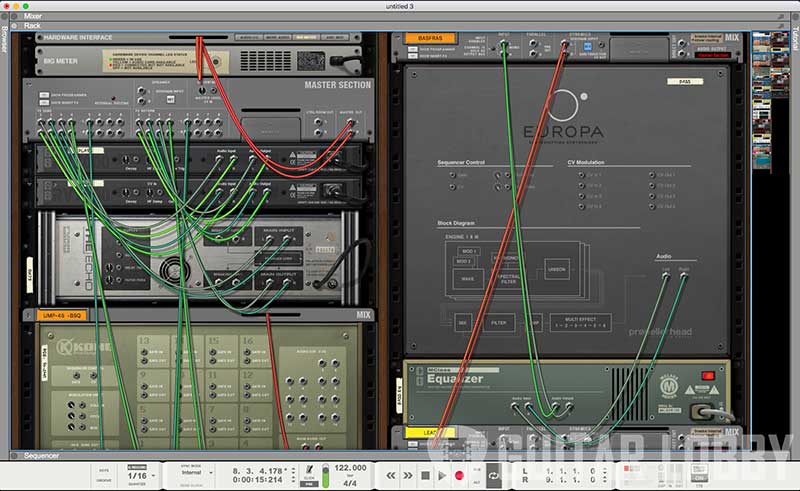Click the Europa Audio right output jack
Viewport: 800px width, 491px height.
684,276
